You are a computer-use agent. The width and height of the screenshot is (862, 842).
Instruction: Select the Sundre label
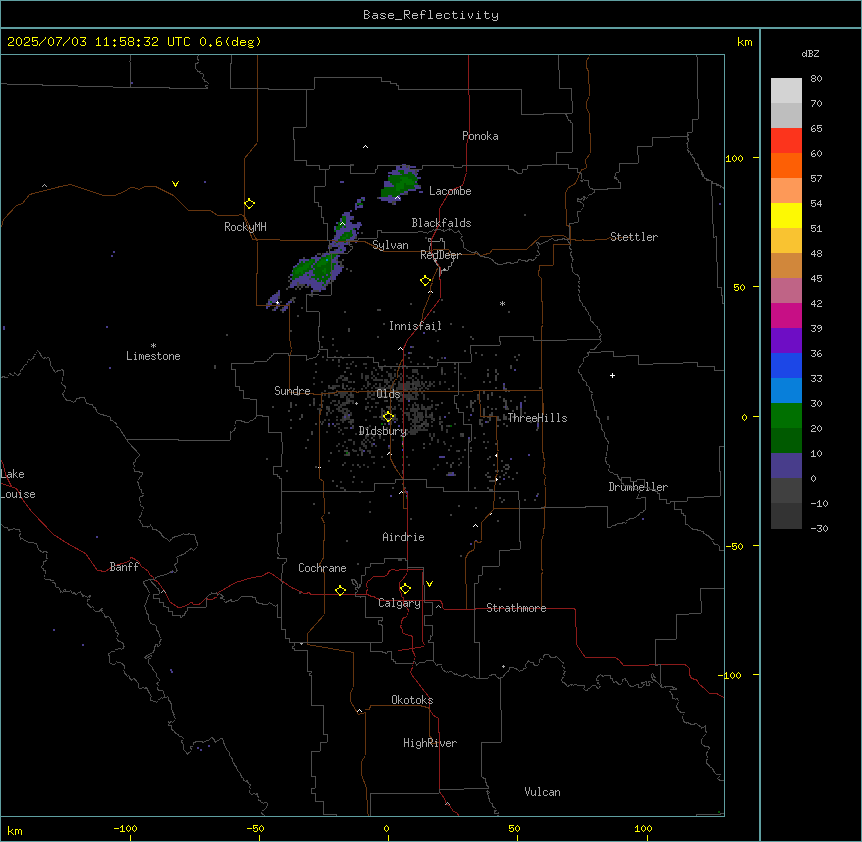pos(292,391)
